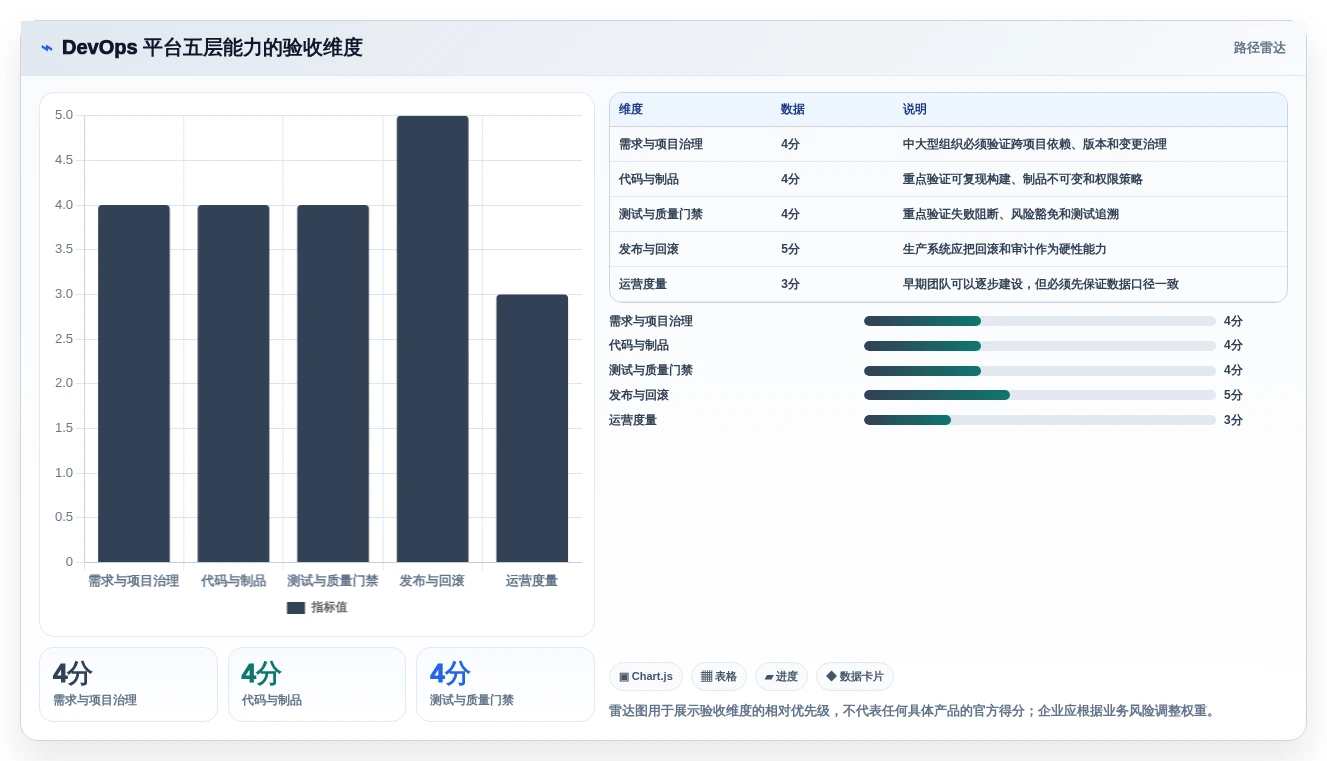The height and width of the screenshot is (761, 1327).
Task: Click the 运营度量 progress bar
Action: 1039,420
